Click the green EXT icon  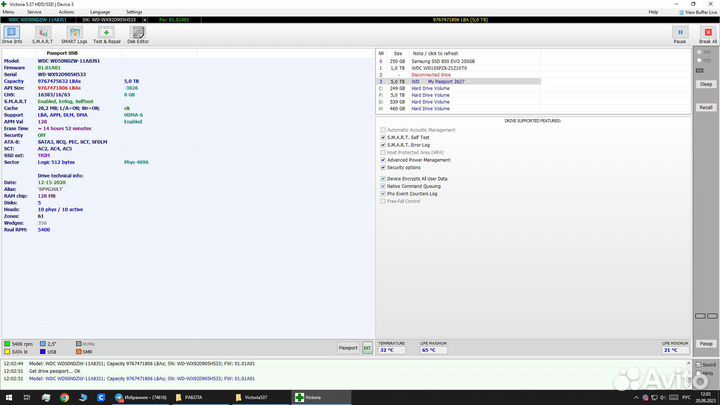point(367,348)
